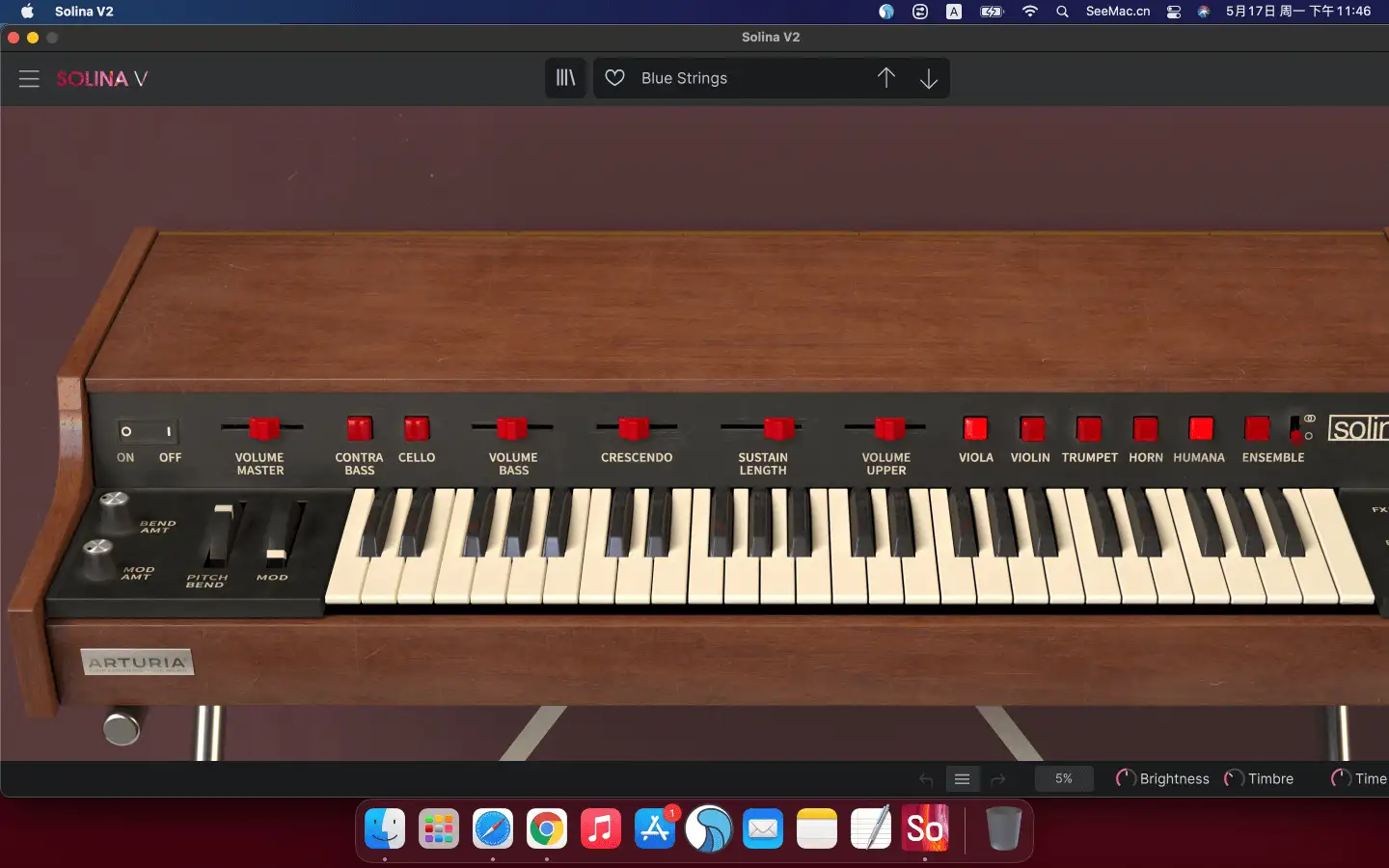Click Solina V2 in the menu bar
This screenshot has width=1389, height=868.
(85, 12)
